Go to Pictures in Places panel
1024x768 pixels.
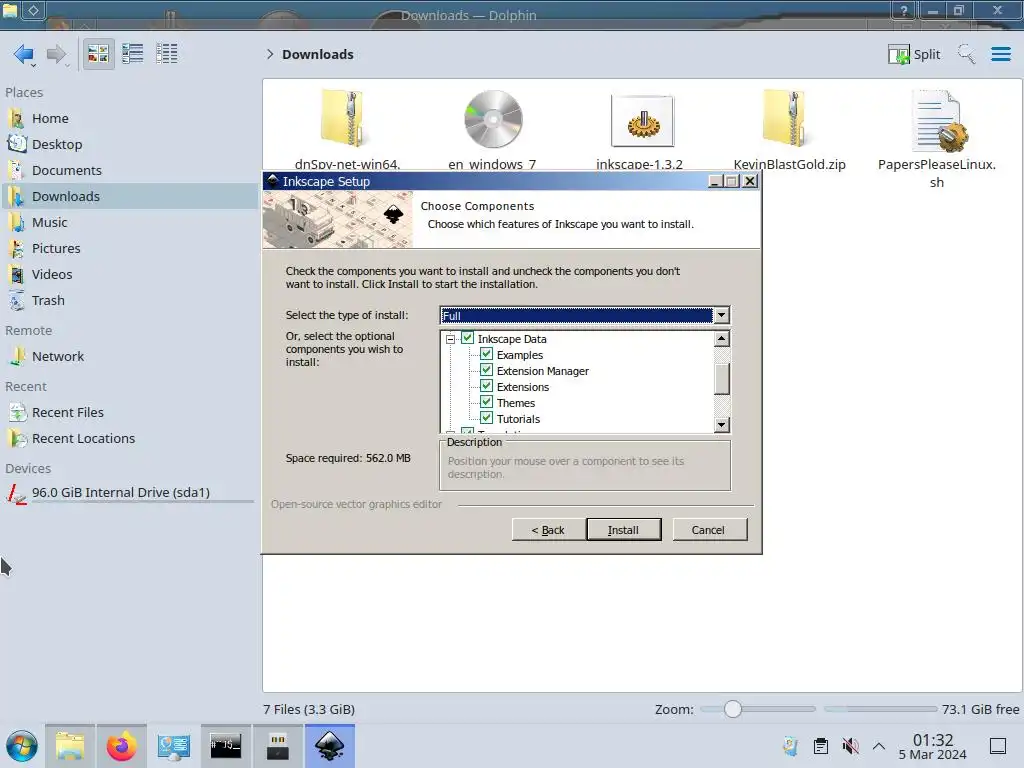coord(129,249)
